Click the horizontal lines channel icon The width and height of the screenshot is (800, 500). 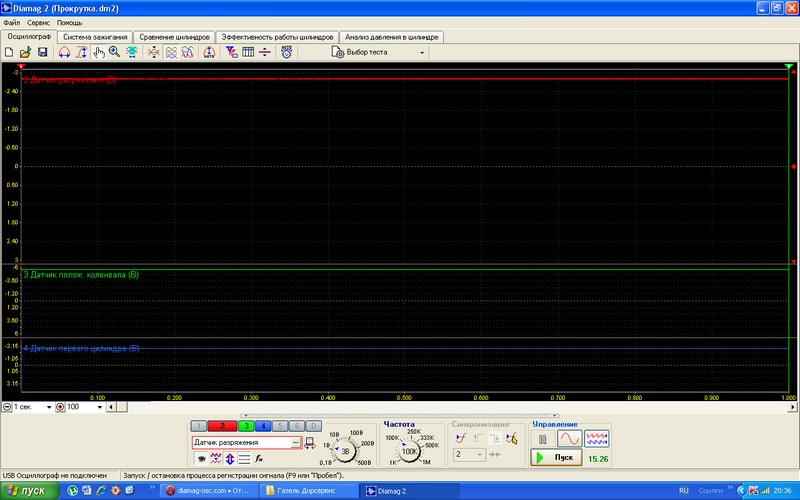(x=244, y=459)
